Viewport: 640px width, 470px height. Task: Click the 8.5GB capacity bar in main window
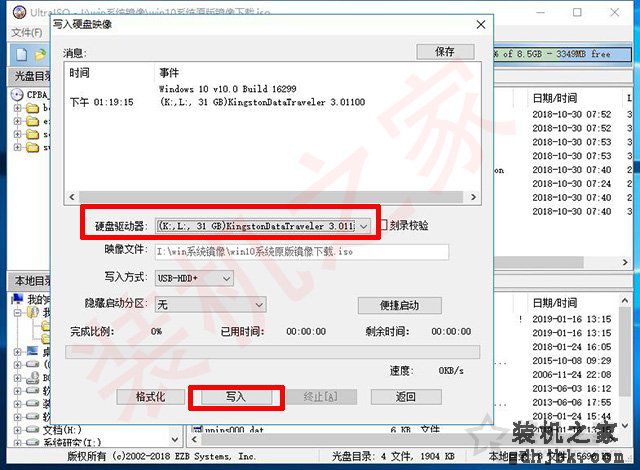pos(562,54)
